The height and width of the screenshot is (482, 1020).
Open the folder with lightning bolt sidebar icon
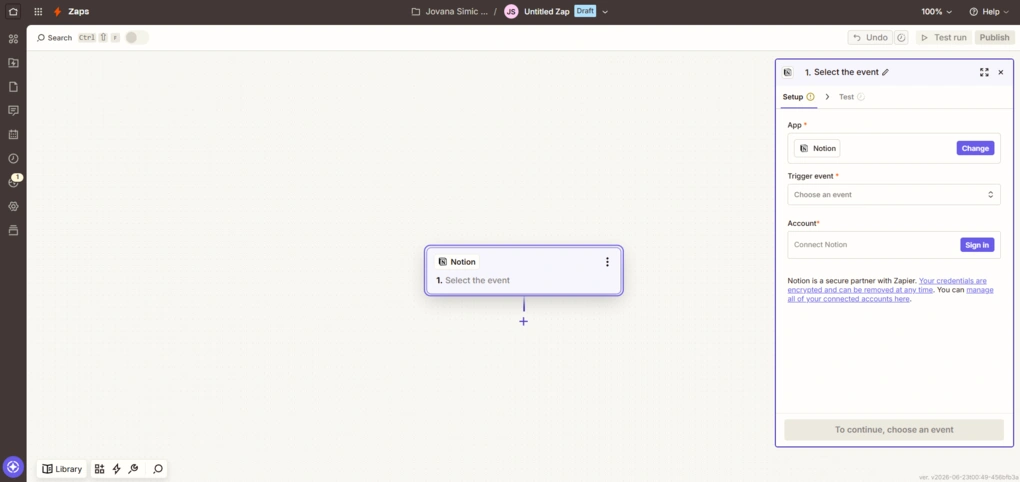click(13, 63)
